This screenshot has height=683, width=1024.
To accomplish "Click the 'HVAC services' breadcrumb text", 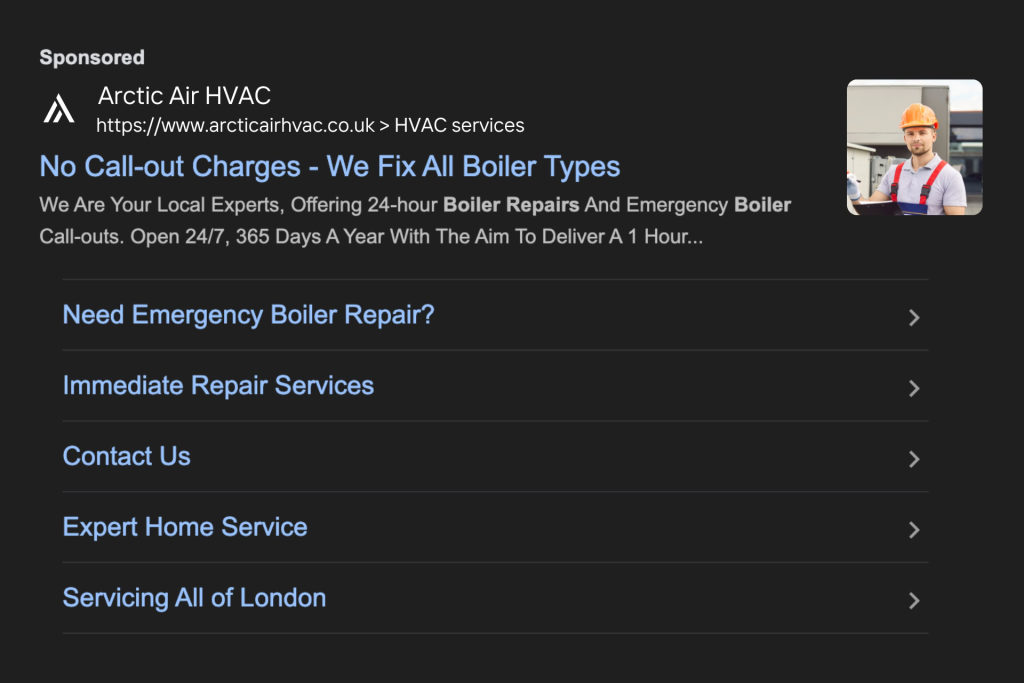I will (459, 126).
